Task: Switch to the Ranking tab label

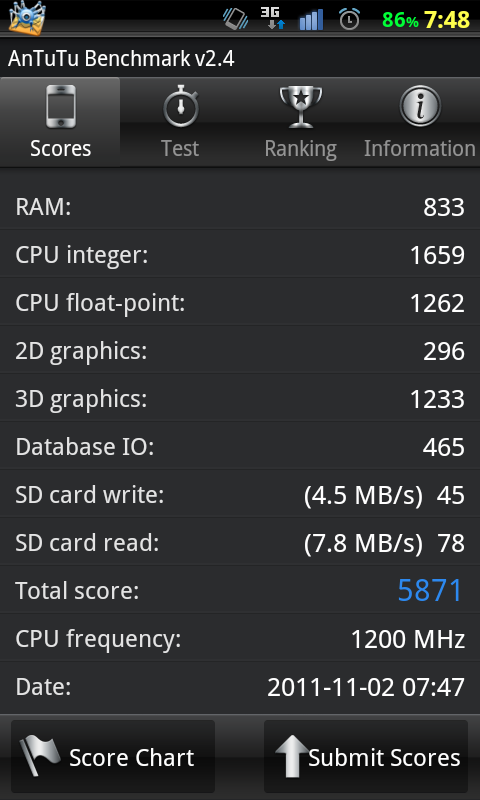Action: click(300, 149)
